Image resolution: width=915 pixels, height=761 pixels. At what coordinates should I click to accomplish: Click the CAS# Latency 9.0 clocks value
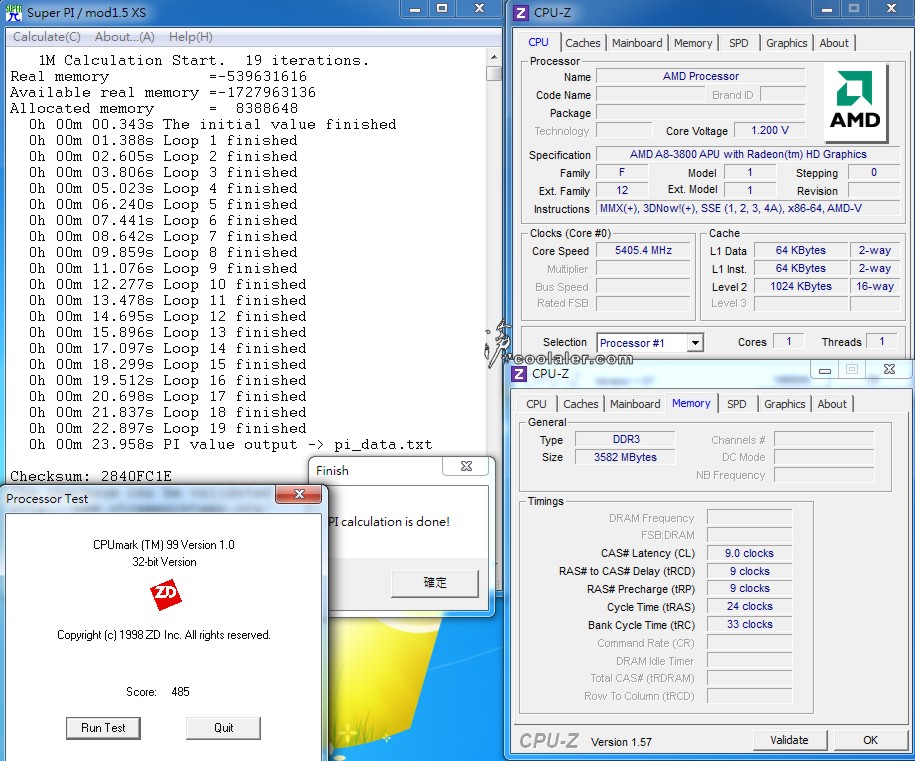749,553
